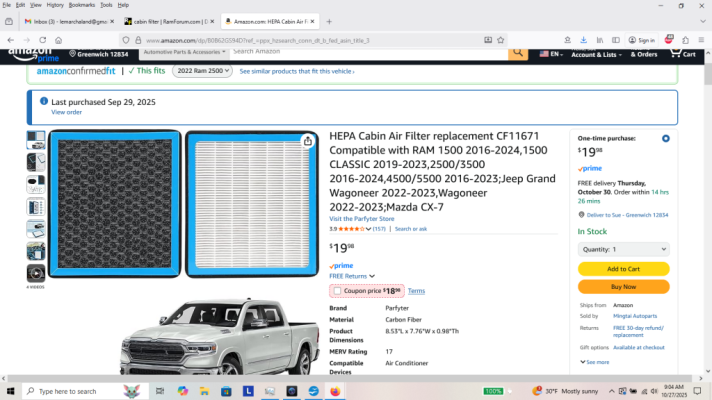
Task: List all tabs with the chevron
Action: point(703,21)
